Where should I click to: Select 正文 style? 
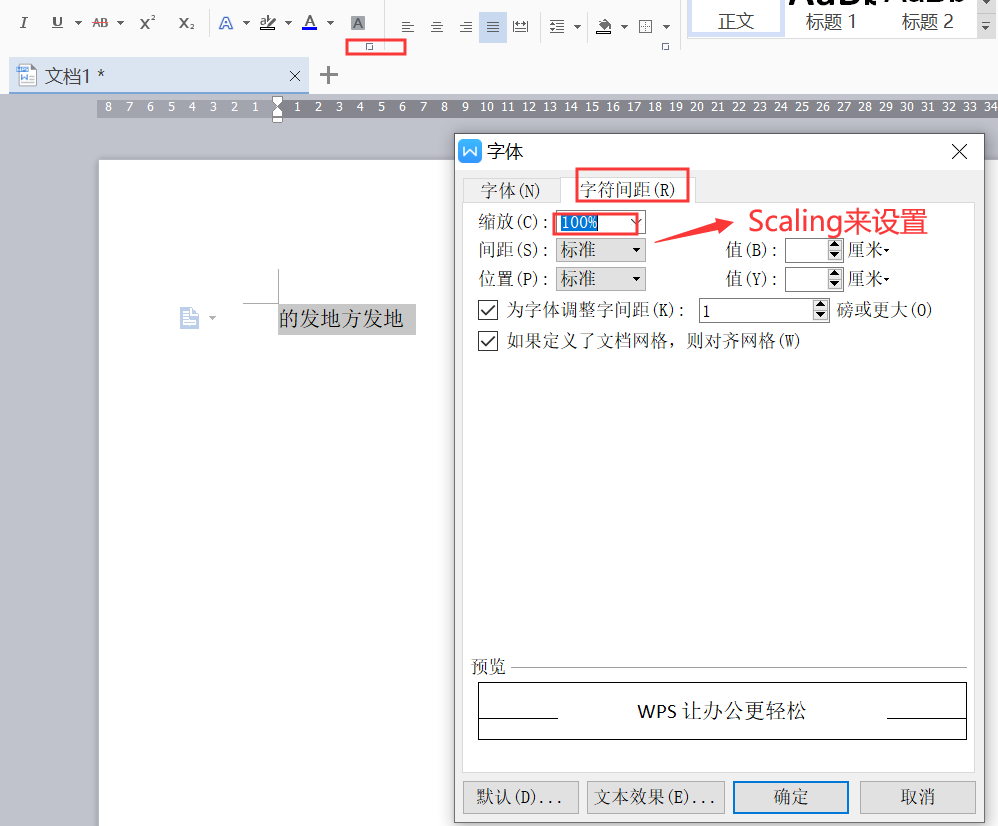point(736,18)
